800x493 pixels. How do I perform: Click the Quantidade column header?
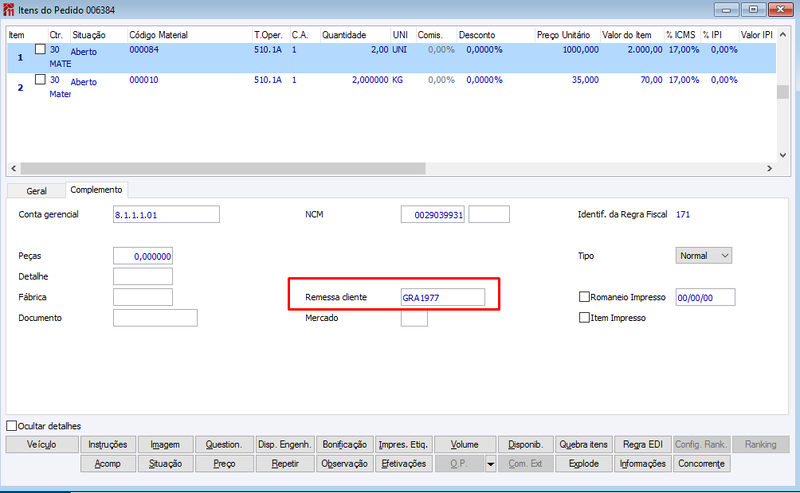click(344, 35)
